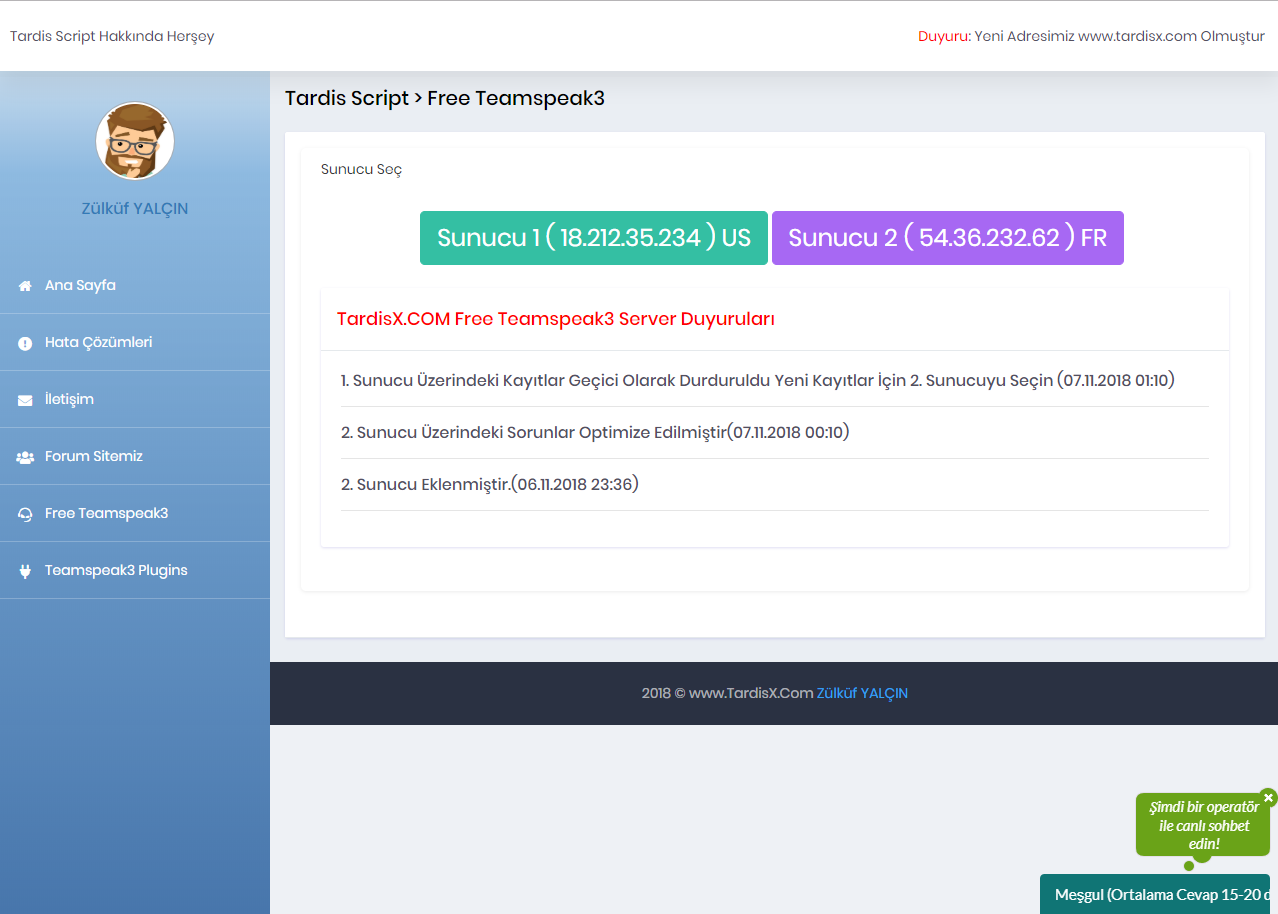
Task: Click the users icon beside Forum Sitemiz
Action: click(25, 457)
